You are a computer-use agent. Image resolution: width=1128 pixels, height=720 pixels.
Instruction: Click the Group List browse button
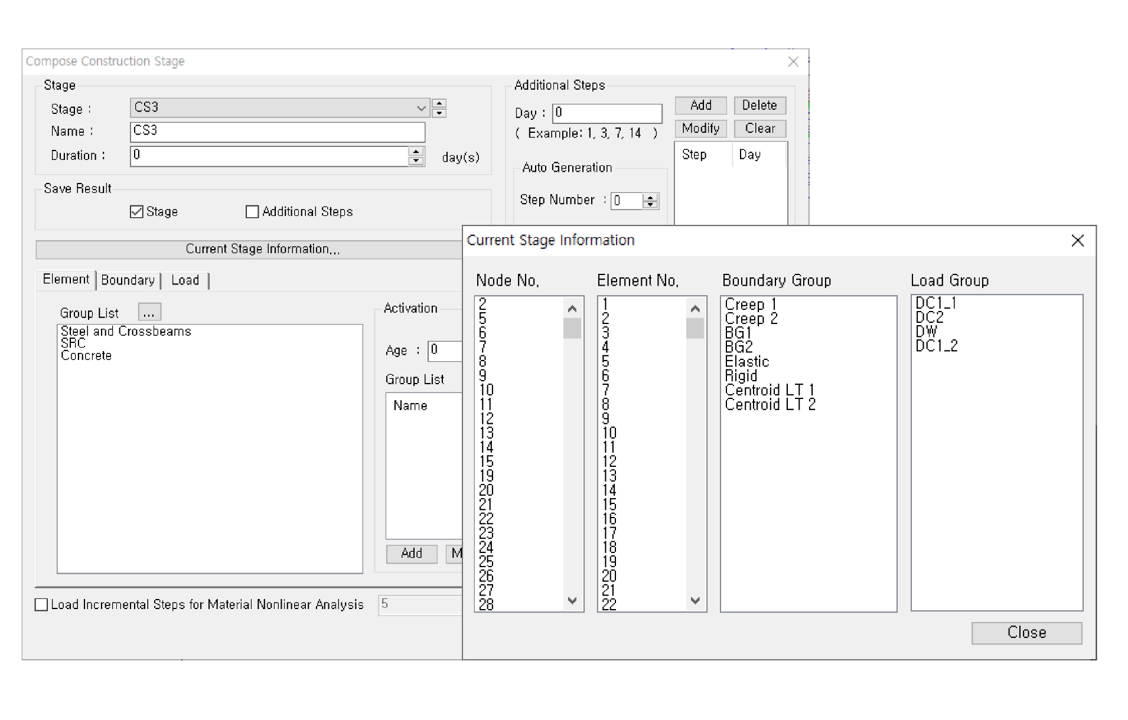tap(147, 312)
